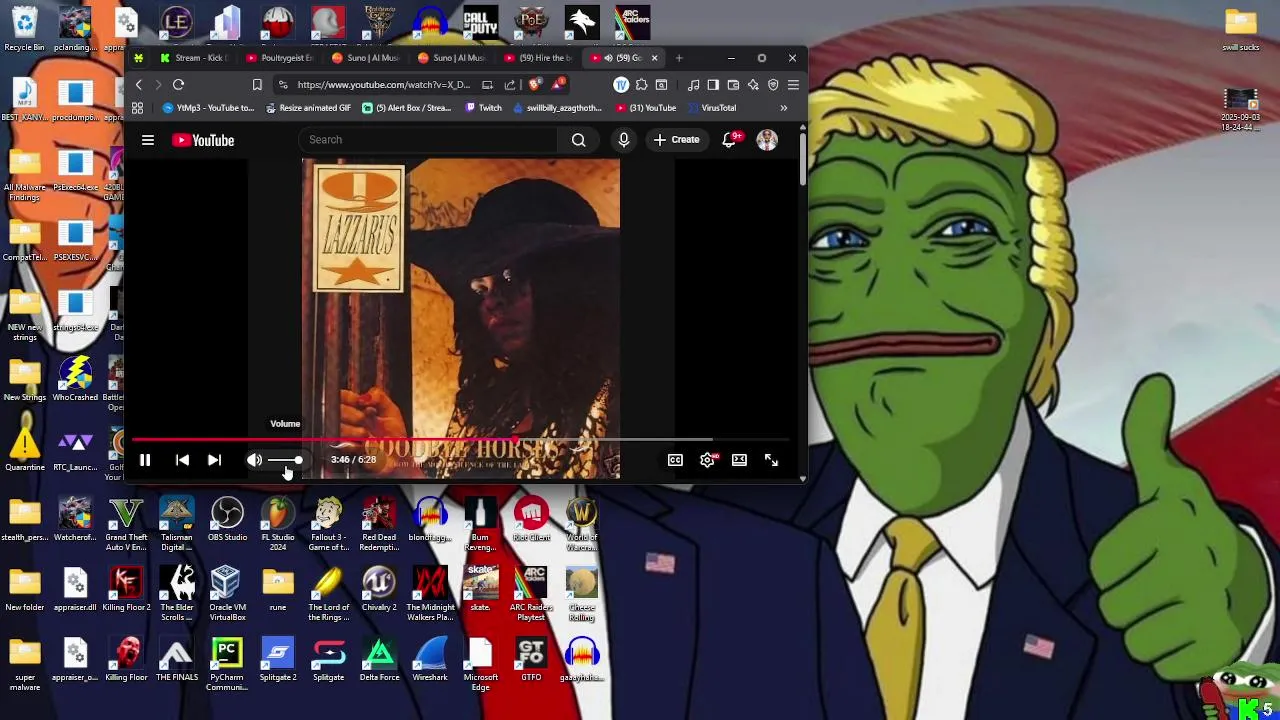Open the video settings gear
Screen dimensions: 1280x720
tap(707, 460)
